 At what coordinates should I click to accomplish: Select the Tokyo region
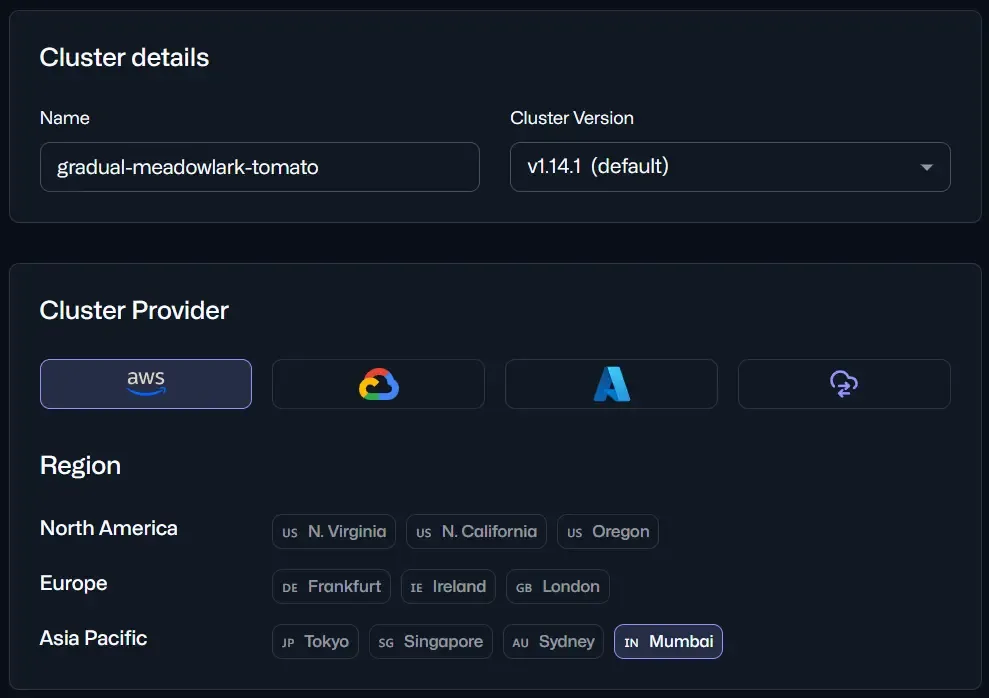click(x=315, y=641)
